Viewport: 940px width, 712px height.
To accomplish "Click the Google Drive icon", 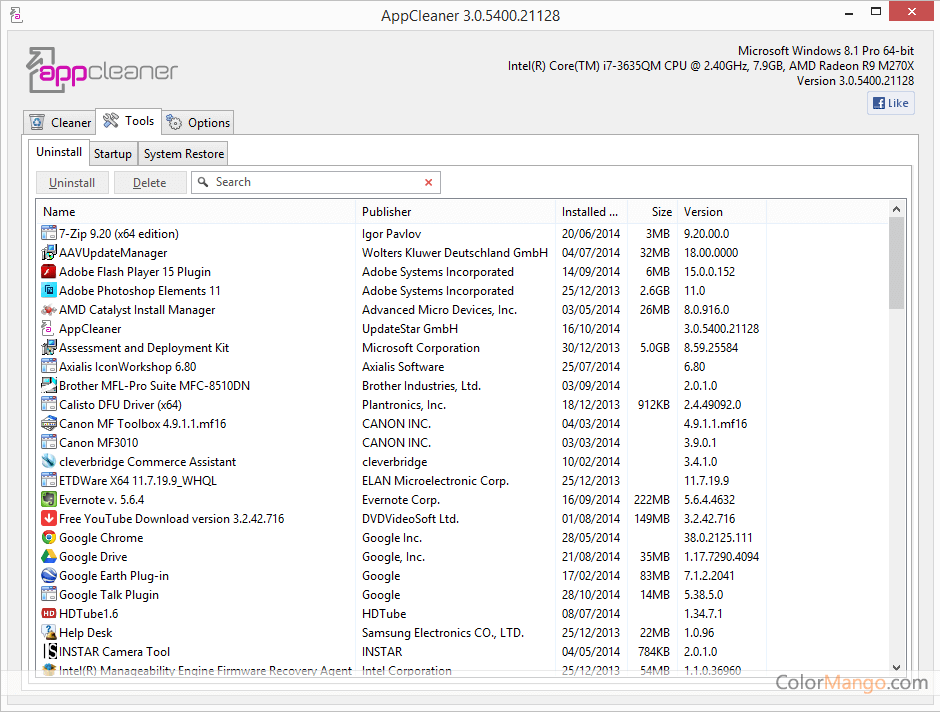I will click(x=49, y=557).
